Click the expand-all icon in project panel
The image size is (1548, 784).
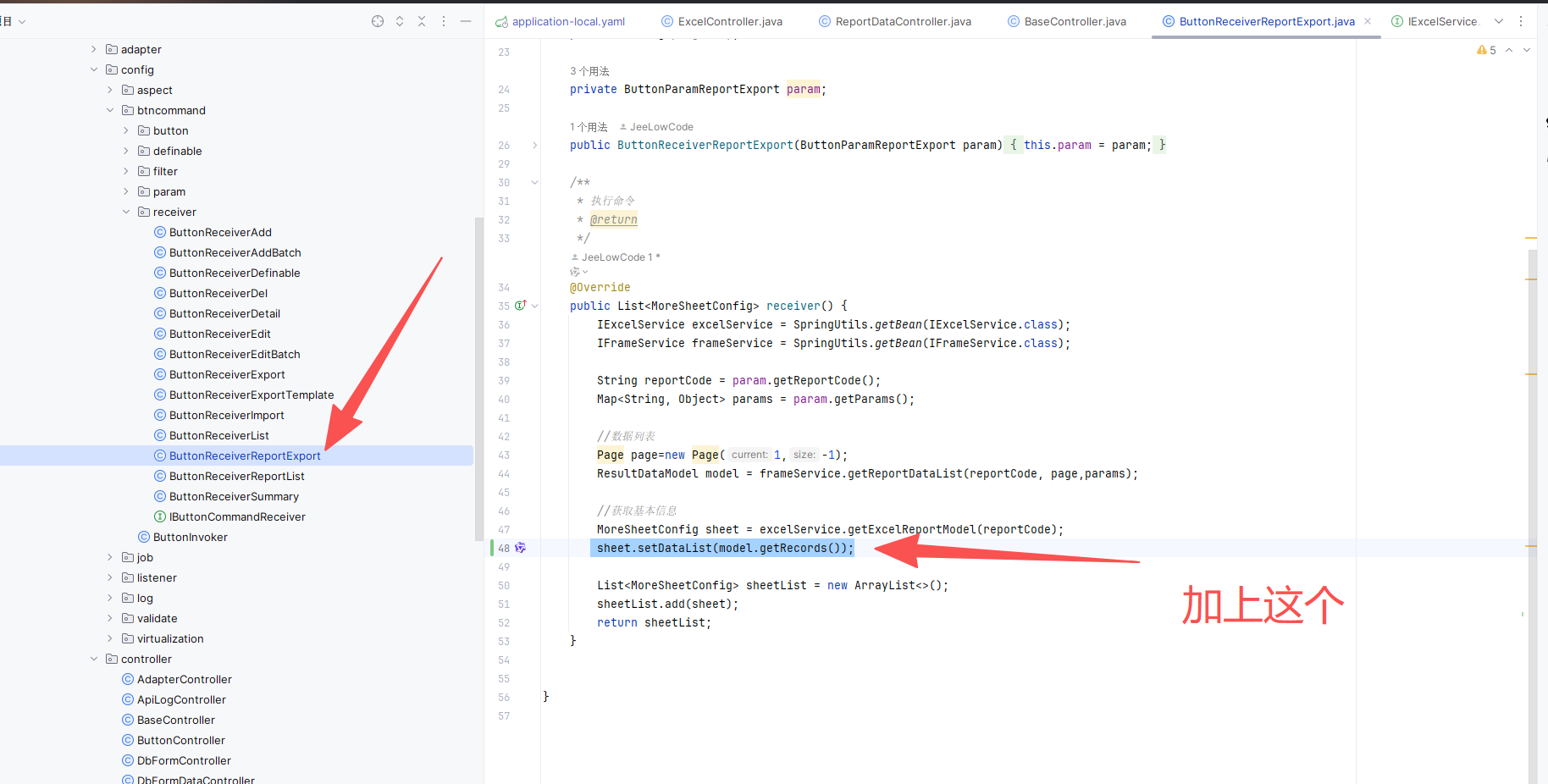[400, 21]
